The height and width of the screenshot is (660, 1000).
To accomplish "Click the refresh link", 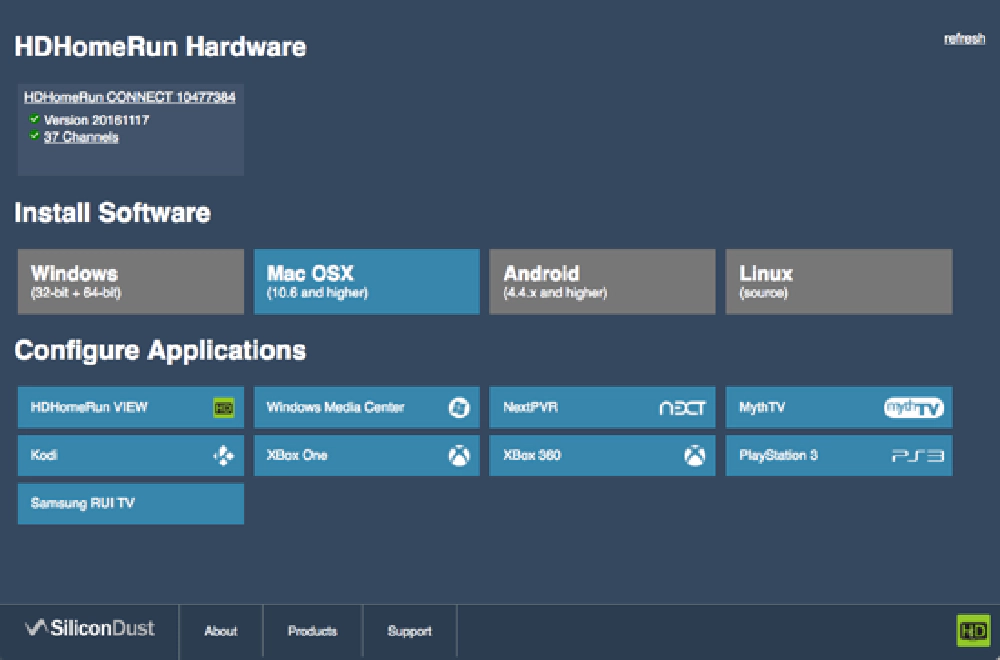I will tap(964, 39).
